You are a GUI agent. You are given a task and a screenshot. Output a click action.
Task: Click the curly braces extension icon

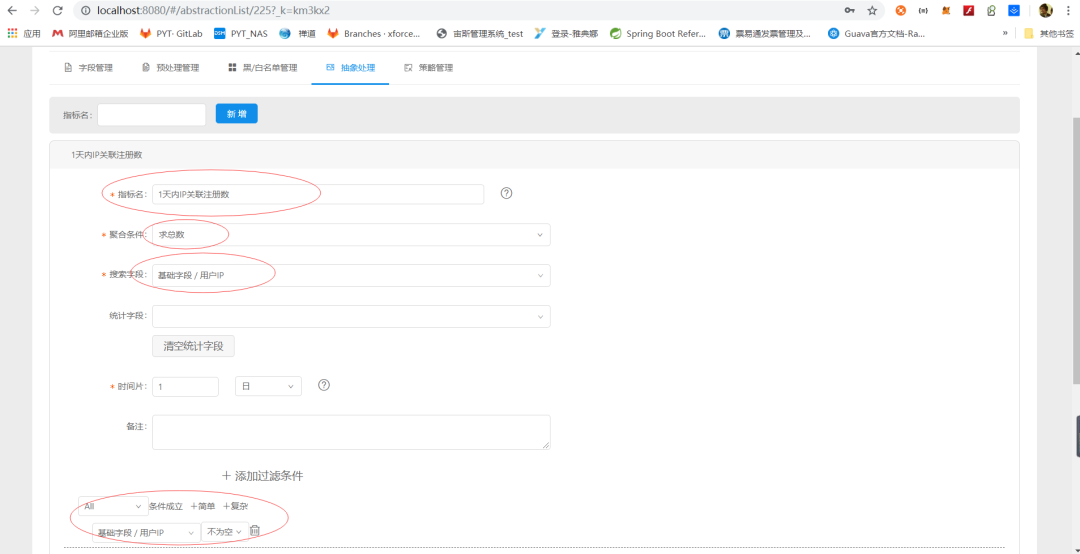(923, 10)
